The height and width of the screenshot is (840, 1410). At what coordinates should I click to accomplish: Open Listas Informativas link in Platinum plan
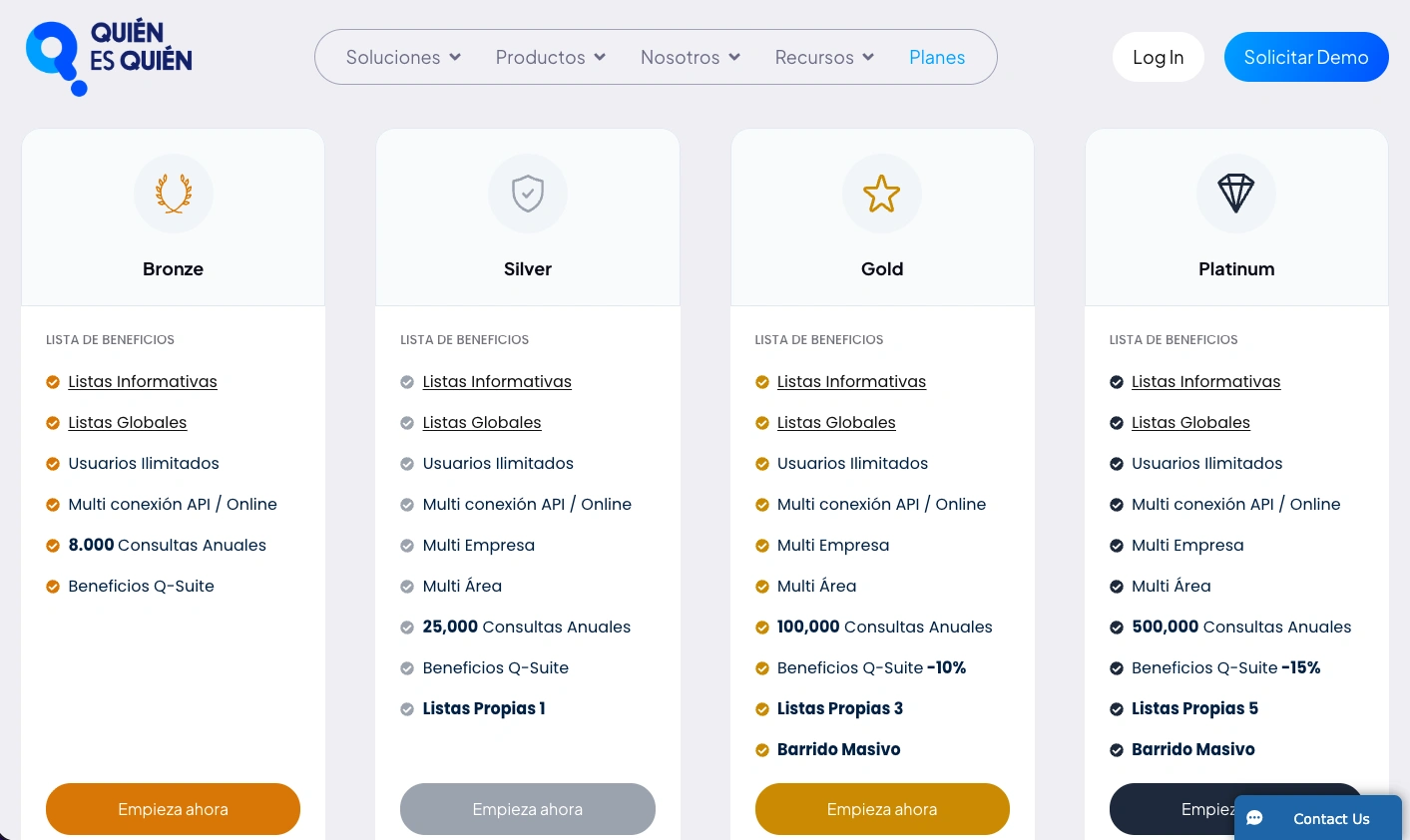tap(1206, 382)
